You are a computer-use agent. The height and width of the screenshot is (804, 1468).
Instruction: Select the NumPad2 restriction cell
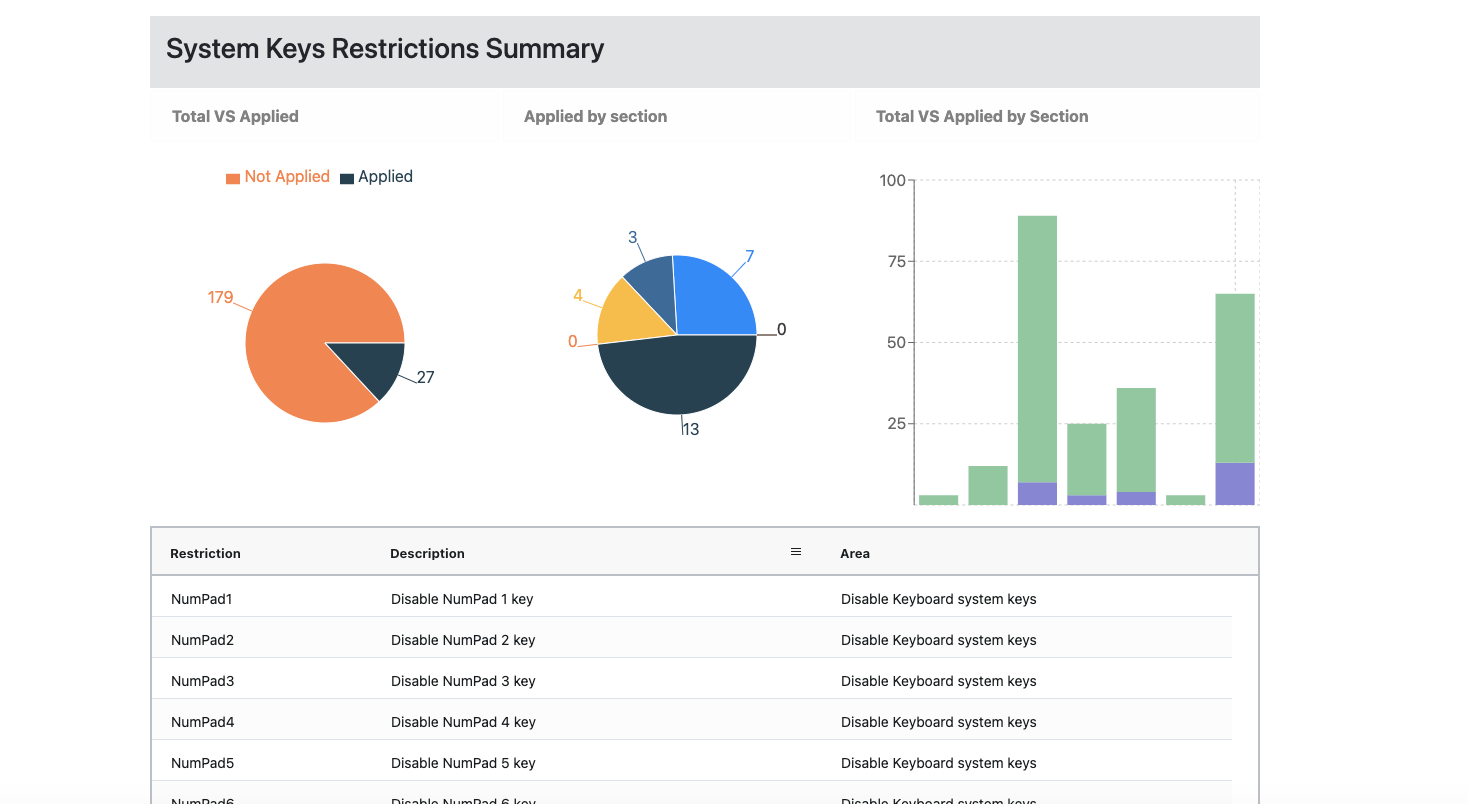point(202,640)
